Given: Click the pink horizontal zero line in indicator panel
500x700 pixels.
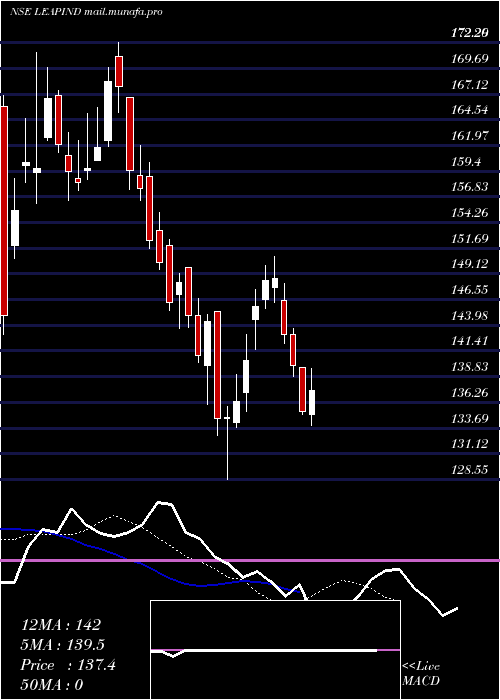Looking at the screenshot, I should (250, 560).
